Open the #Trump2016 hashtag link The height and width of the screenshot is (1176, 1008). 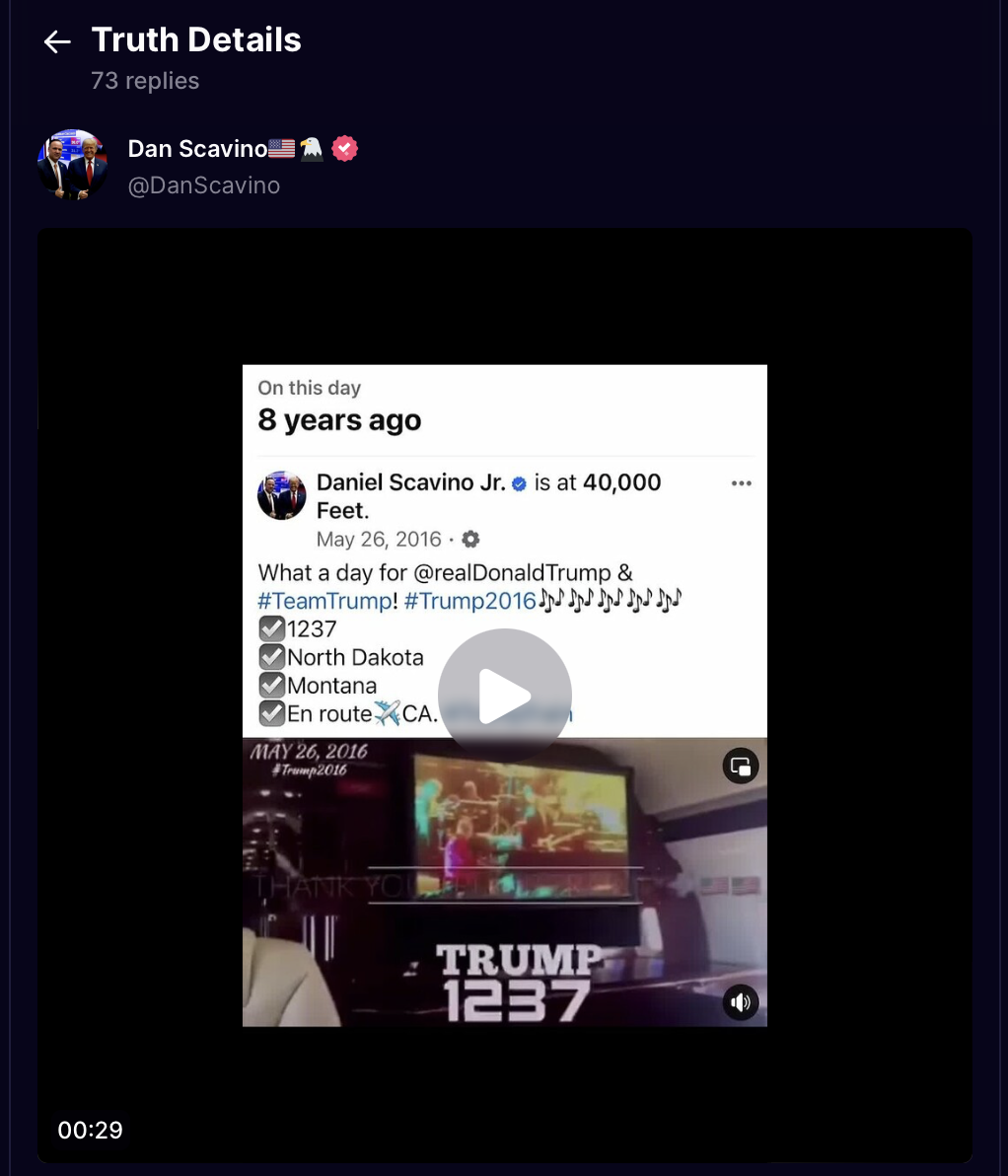(470, 601)
